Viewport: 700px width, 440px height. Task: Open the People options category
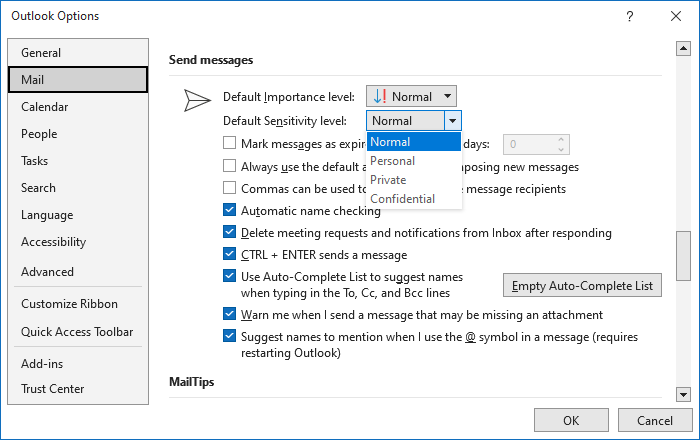(x=78, y=134)
